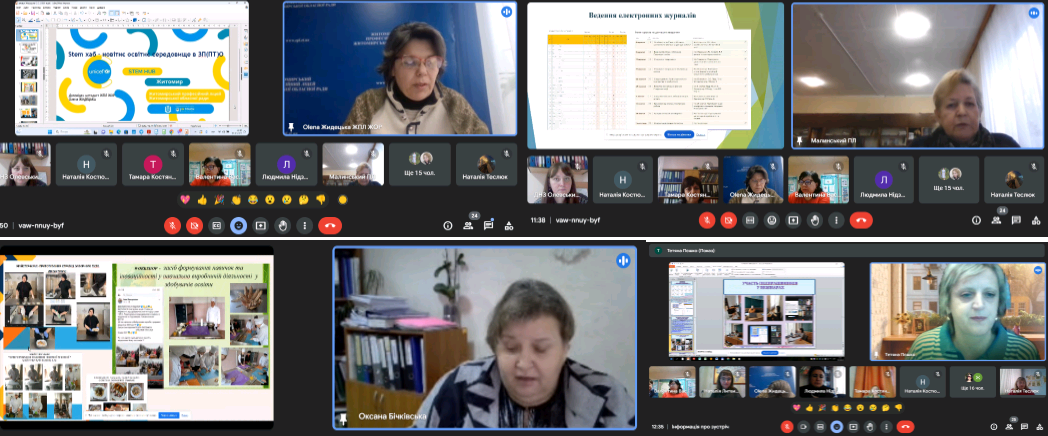Toggle closed captions in the 11:38 meeting

click(750, 220)
